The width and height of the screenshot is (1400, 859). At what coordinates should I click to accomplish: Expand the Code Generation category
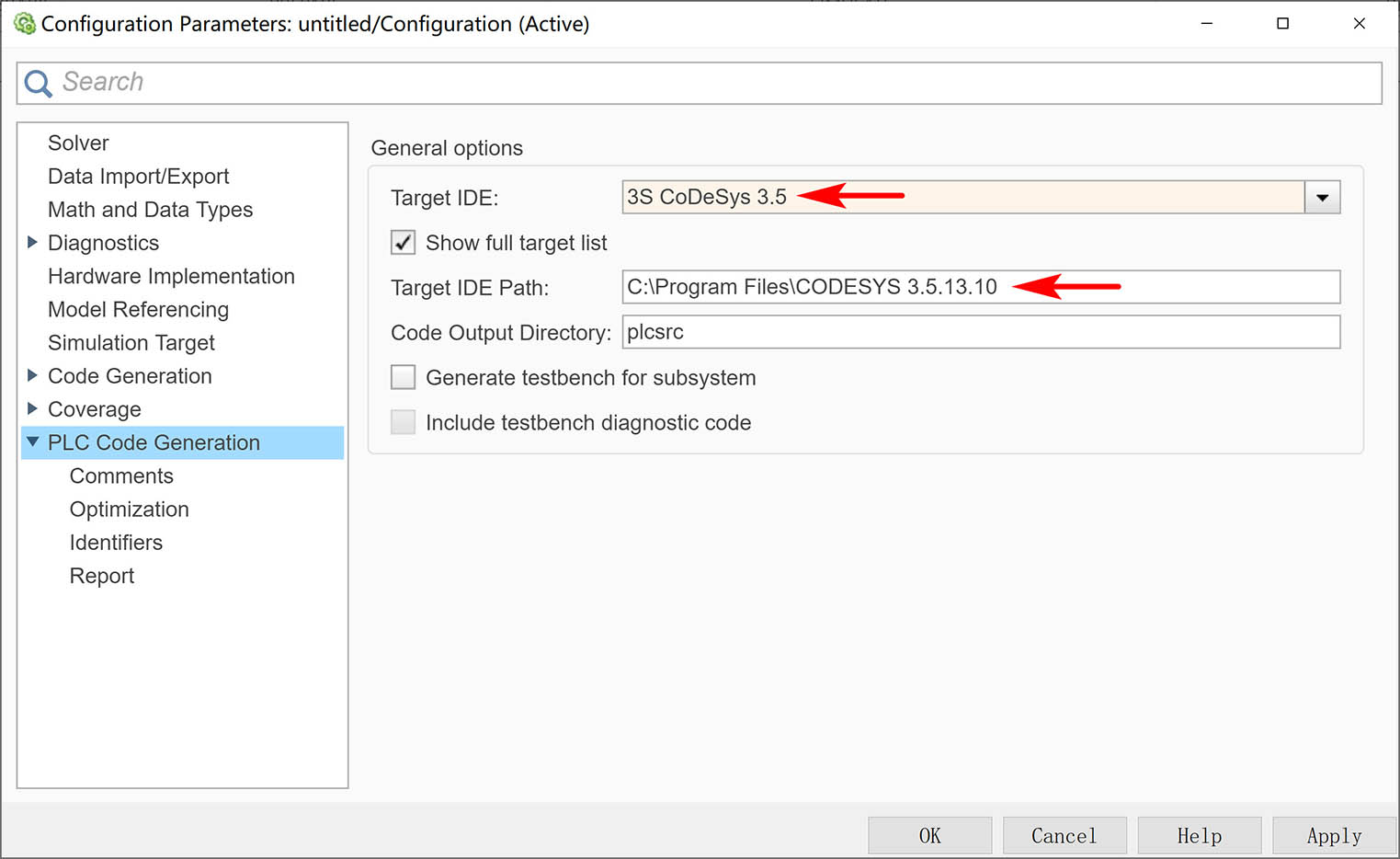(x=30, y=375)
